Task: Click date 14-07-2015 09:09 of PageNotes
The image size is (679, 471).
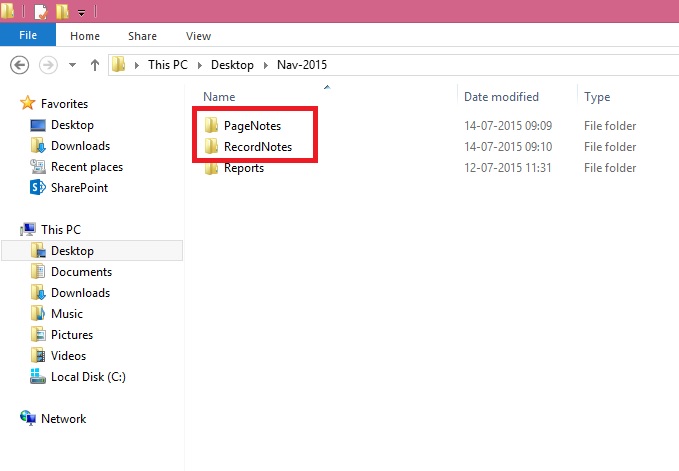Action: coord(508,126)
